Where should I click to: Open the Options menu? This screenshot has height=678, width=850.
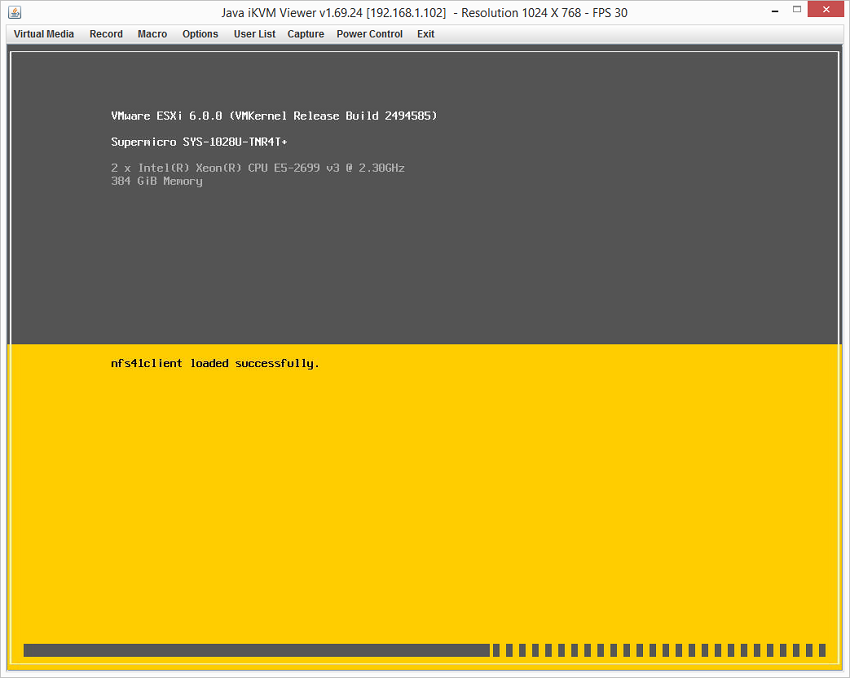200,34
